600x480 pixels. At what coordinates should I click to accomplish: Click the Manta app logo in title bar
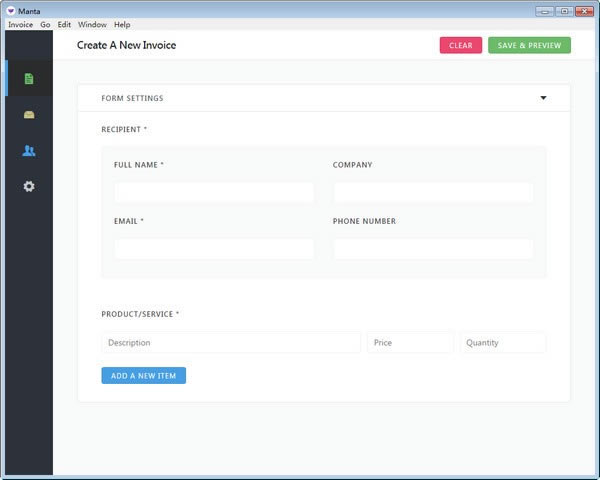click(x=11, y=11)
